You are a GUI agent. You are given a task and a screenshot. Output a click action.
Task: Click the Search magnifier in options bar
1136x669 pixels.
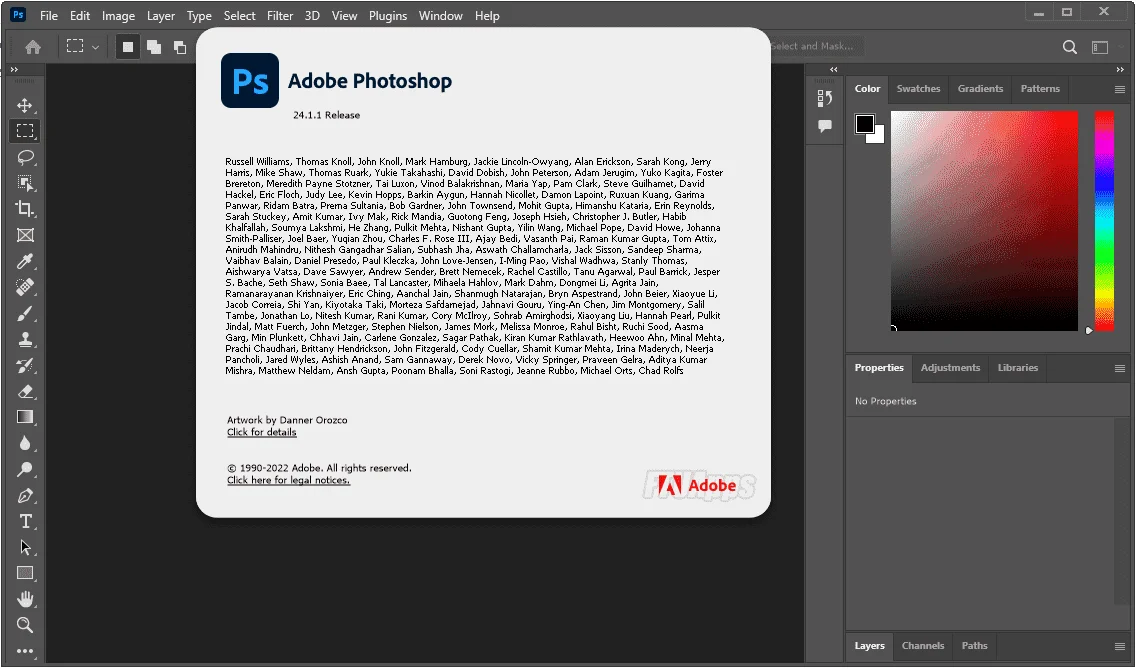click(1069, 47)
